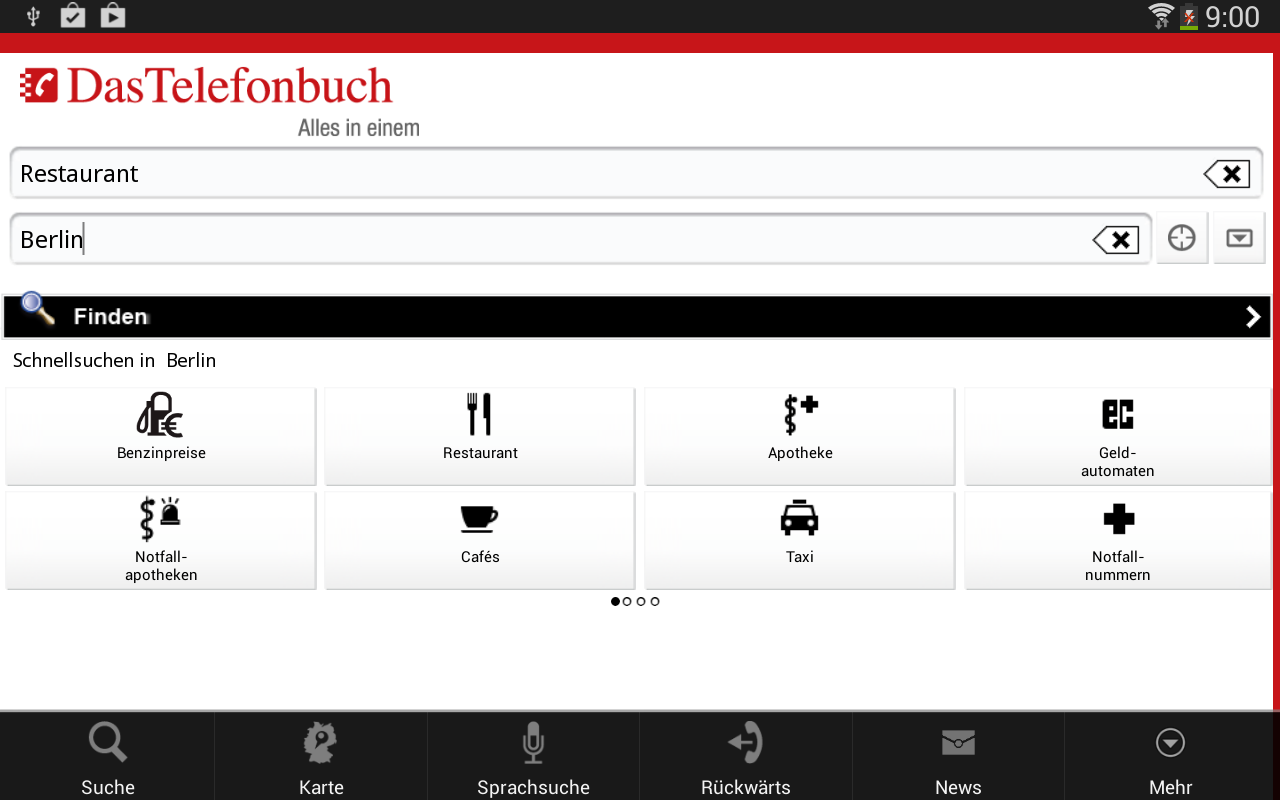Viewport: 1280px width, 800px height.
Task: Select the Benzinpreise fuel prices tile
Action: pyautogui.click(x=161, y=436)
